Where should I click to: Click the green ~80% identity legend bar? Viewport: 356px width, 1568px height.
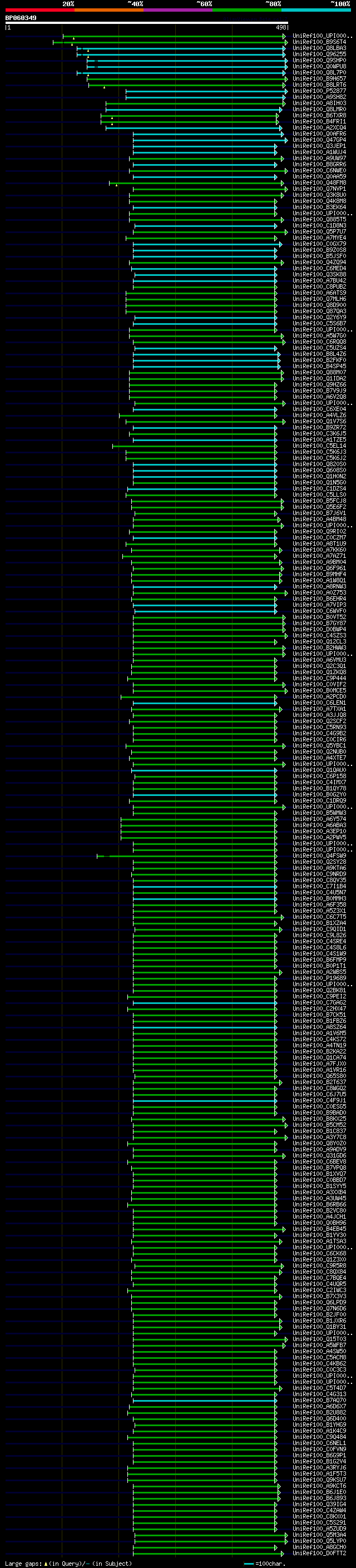[x=247, y=10]
